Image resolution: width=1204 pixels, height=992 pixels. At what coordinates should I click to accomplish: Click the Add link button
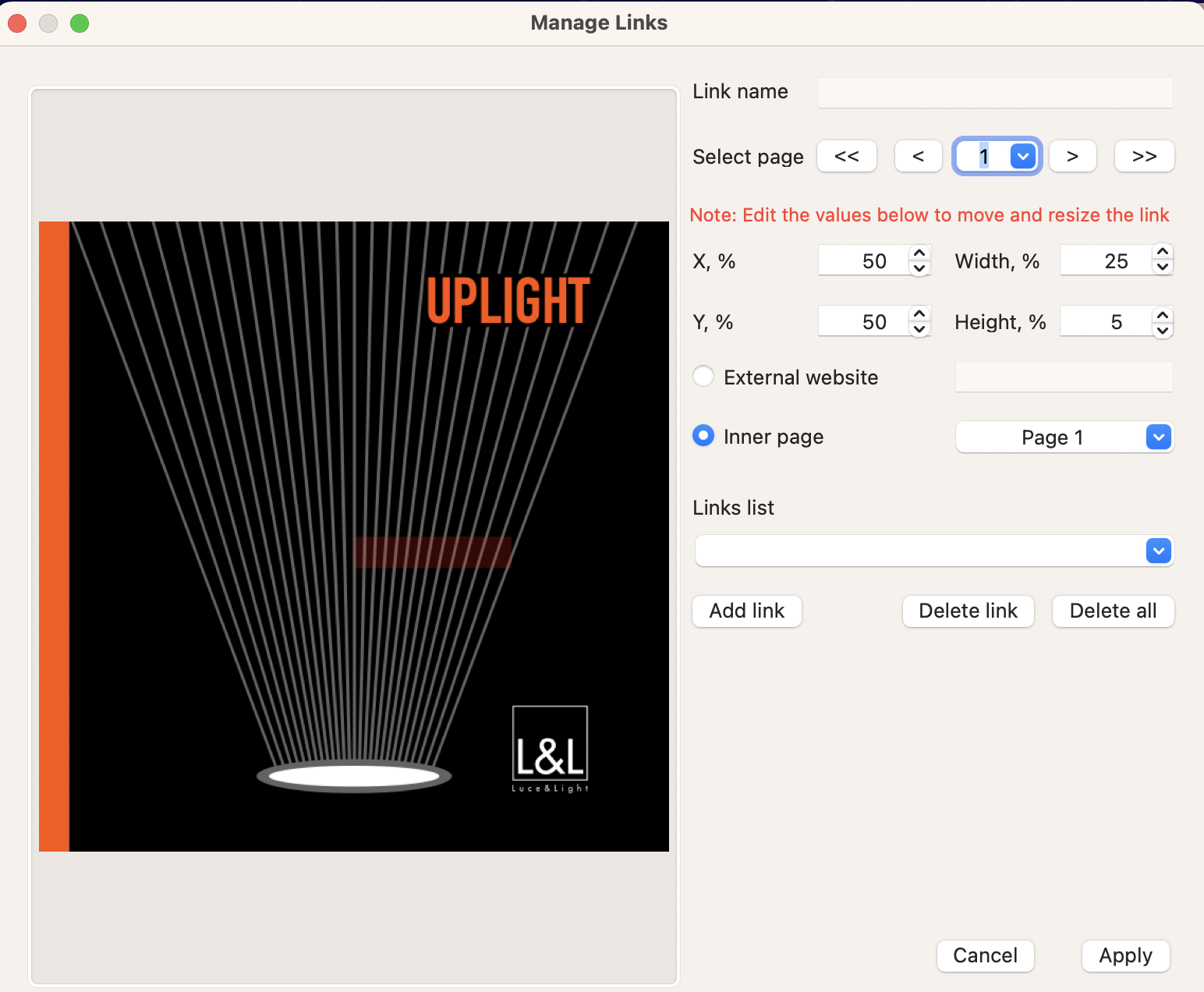coord(745,611)
